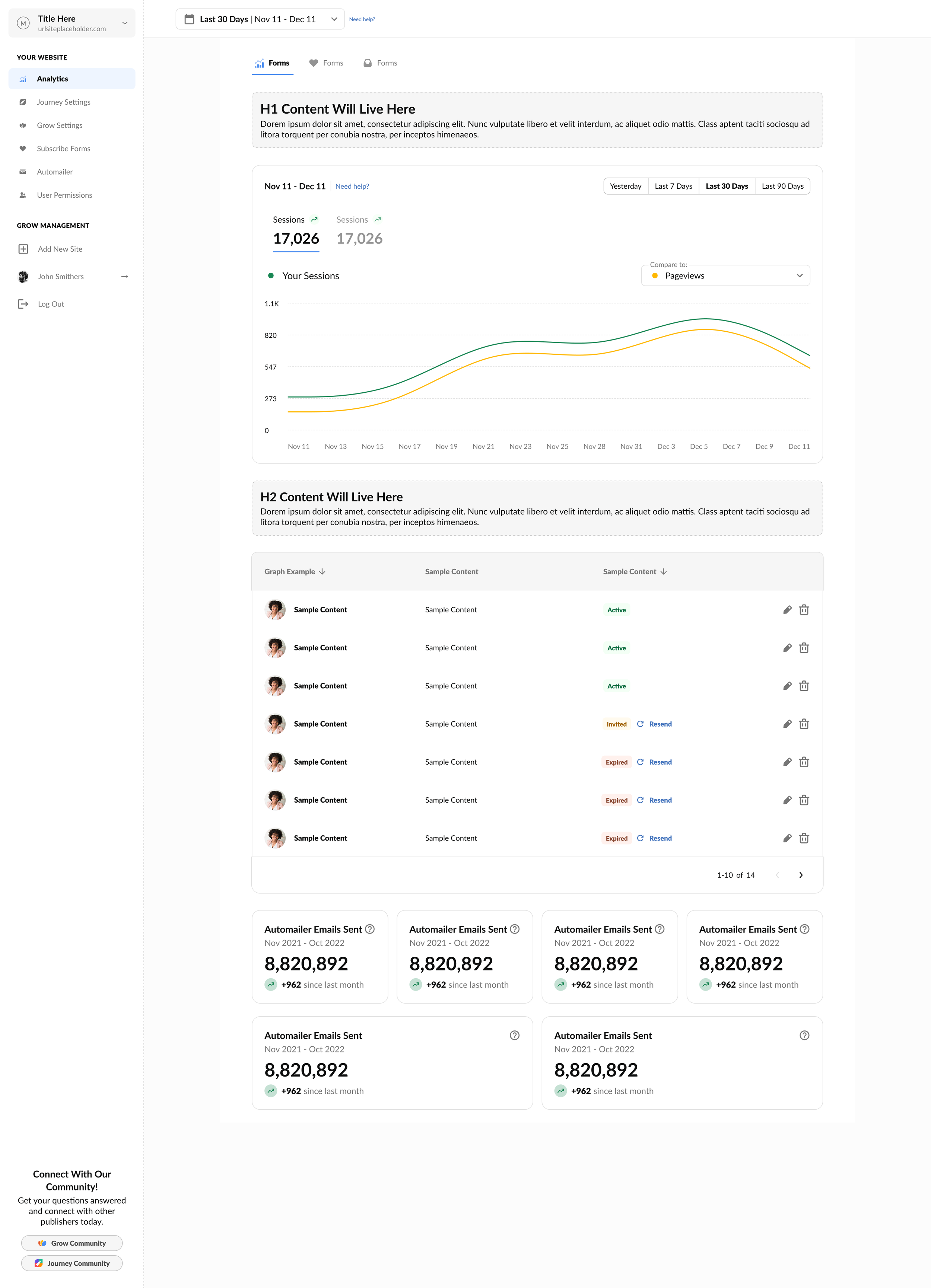Switch to the heart Forms tab

click(x=326, y=63)
